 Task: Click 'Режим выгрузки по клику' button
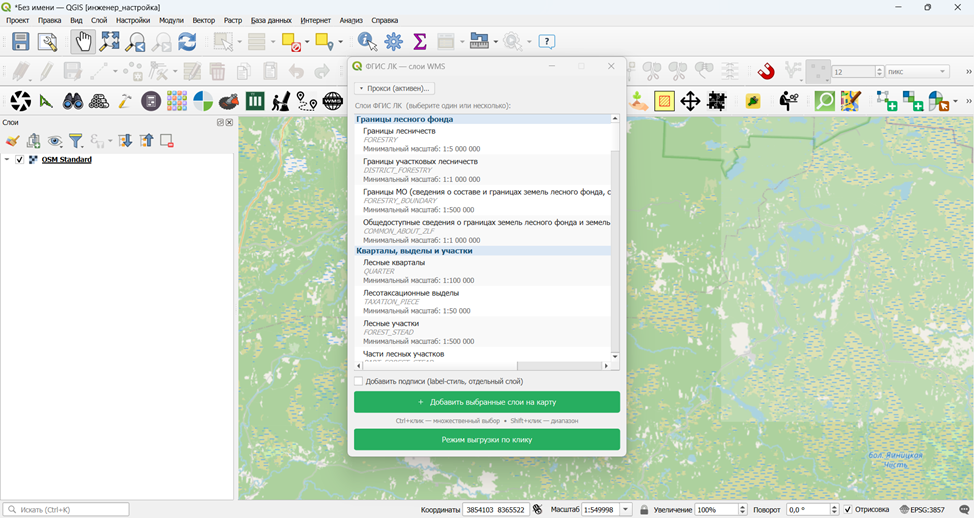coord(487,439)
